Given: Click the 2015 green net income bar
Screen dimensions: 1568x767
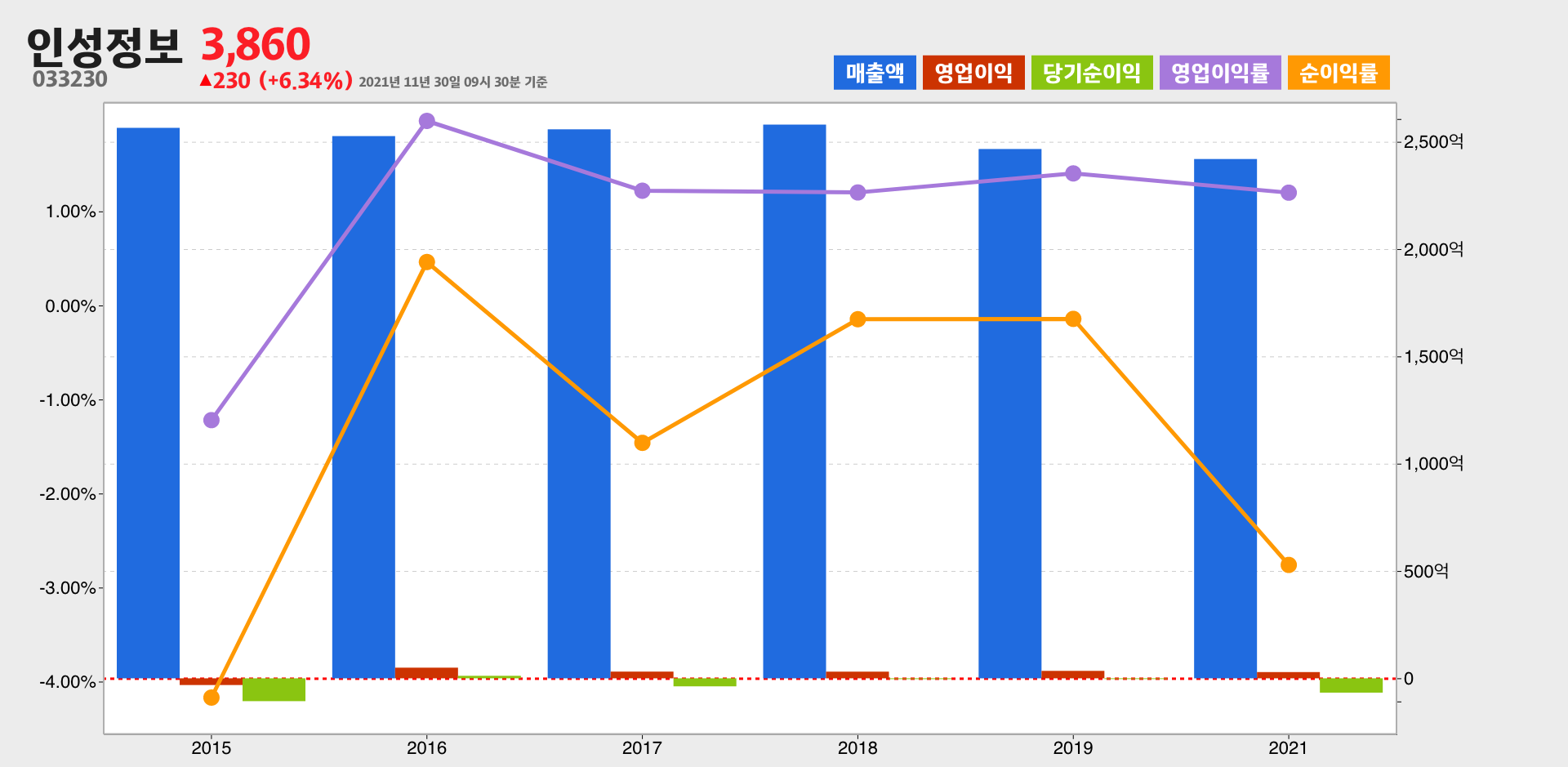Looking at the screenshot, I should click(x=274, y=689).
